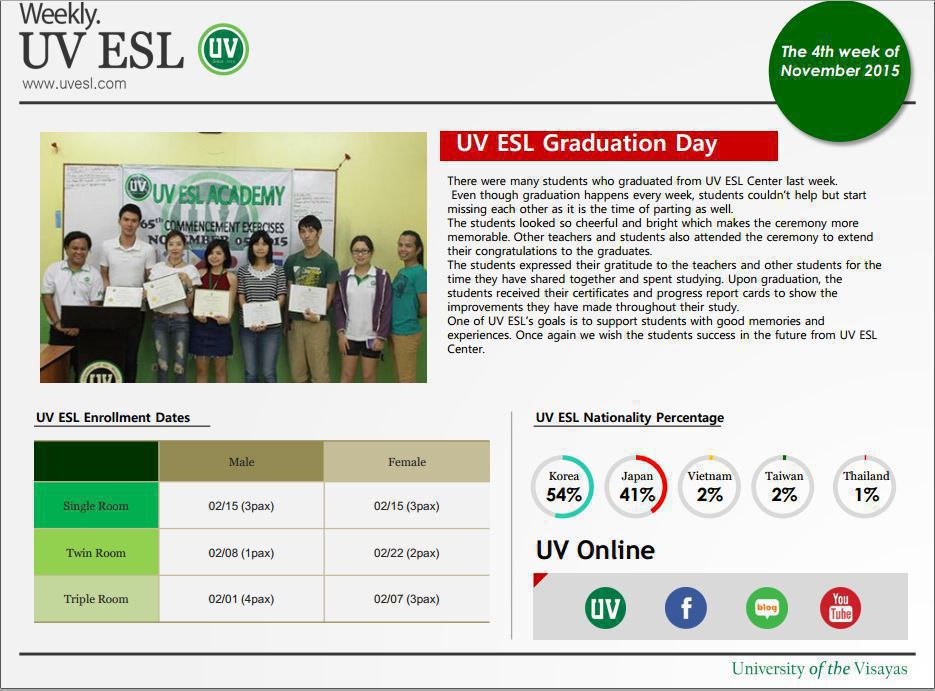Click the cell 02/08 (1pax)

coord(242,553)
